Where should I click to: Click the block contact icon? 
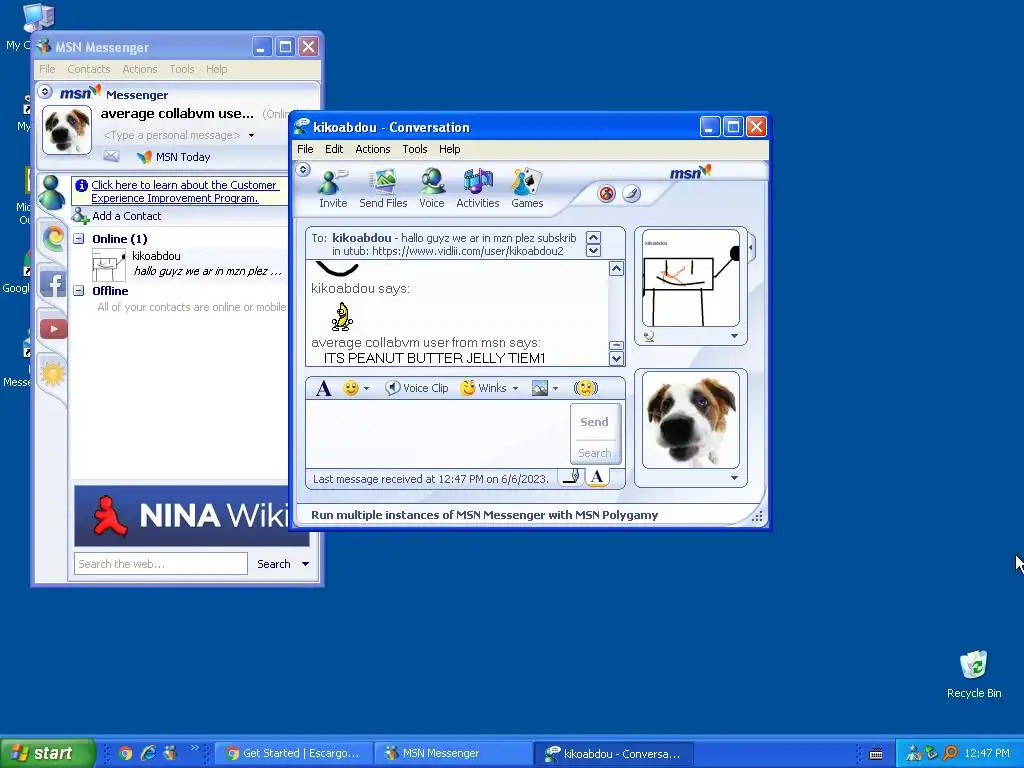pyautogui.click(x=607, y=194)
